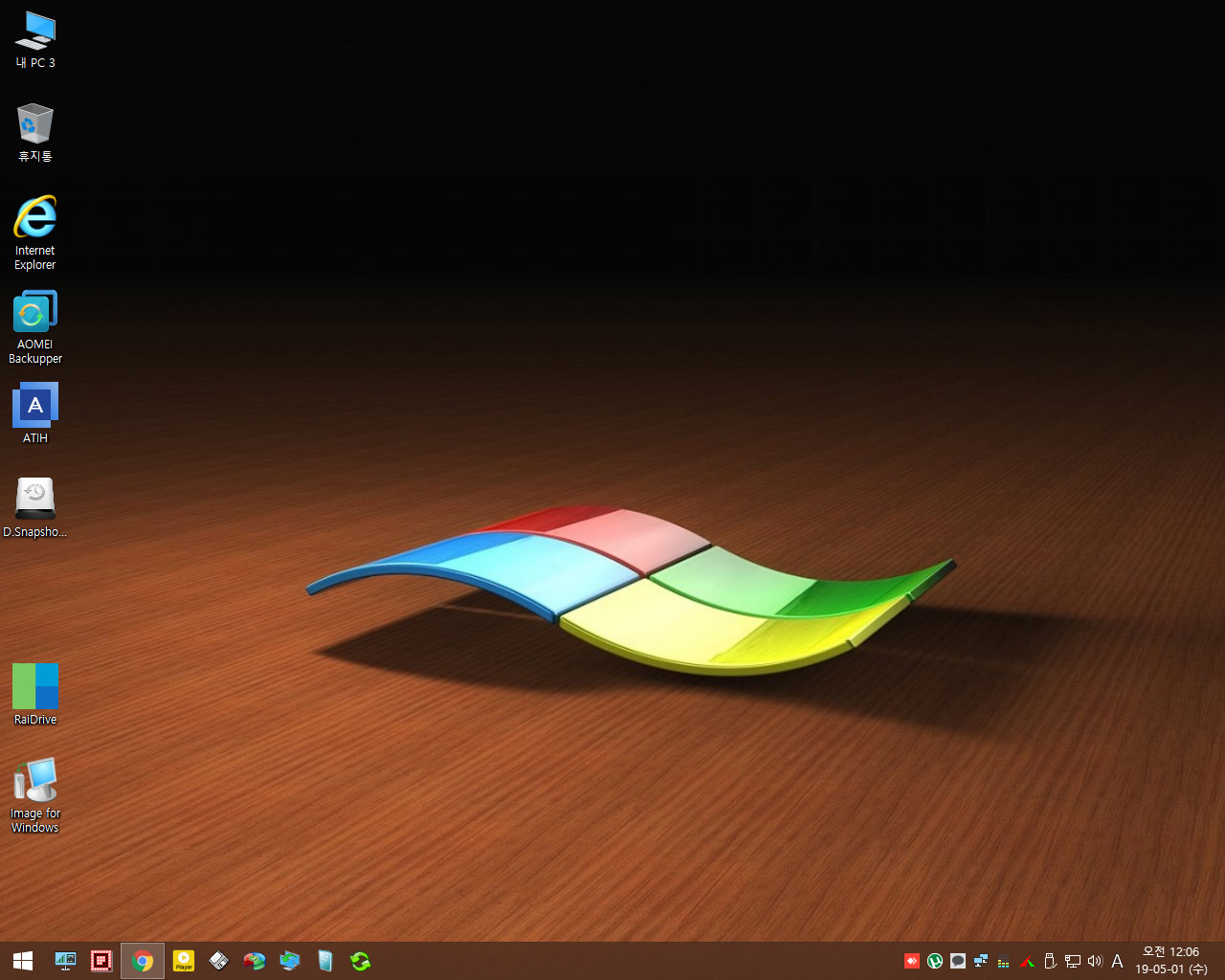The width and height of the screenshot is (1225, 980).
Task: Open the green sync arrows taskbar icon
Action: coord(361,961)
